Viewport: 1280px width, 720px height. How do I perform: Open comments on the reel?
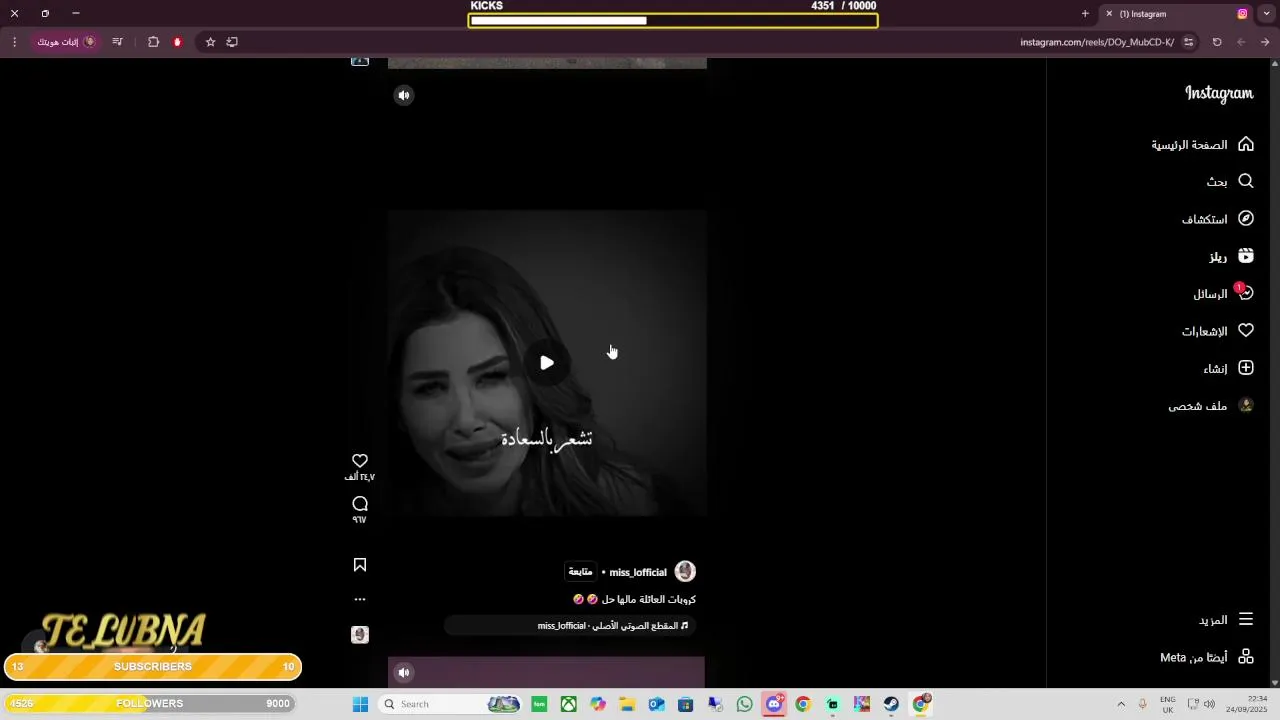(x=360, y=503)
